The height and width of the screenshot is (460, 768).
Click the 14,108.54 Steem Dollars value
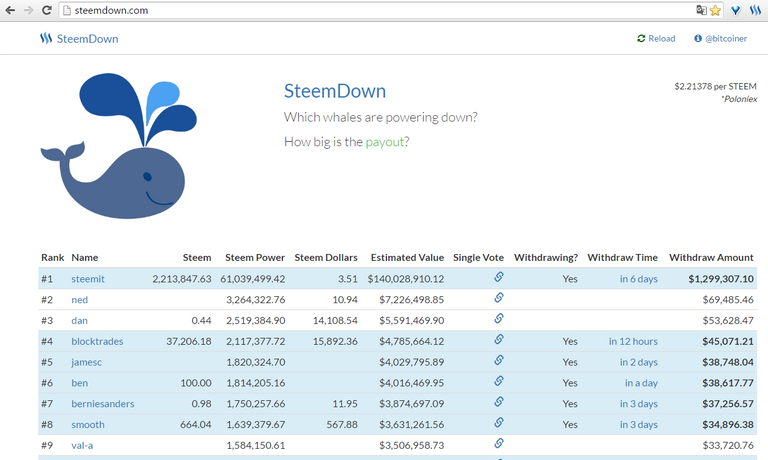pos(335,320)
